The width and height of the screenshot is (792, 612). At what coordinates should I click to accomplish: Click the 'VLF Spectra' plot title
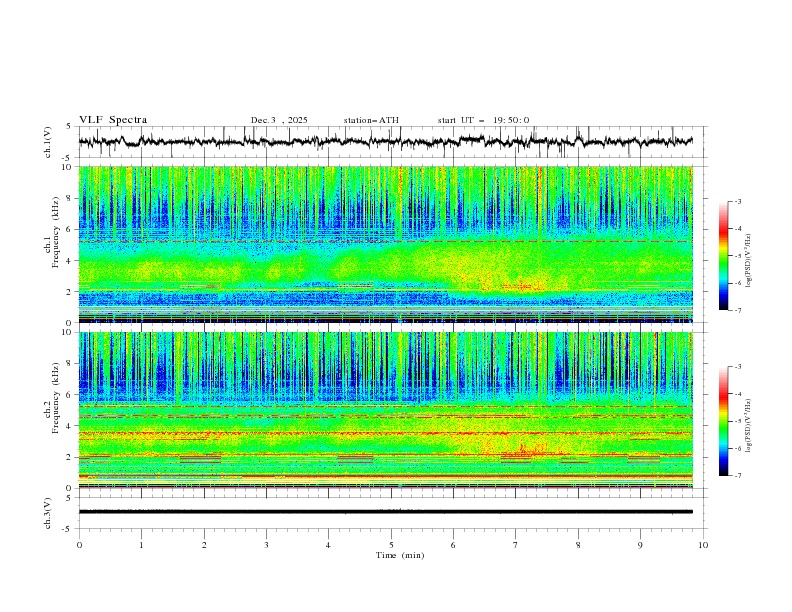[113, 120]
